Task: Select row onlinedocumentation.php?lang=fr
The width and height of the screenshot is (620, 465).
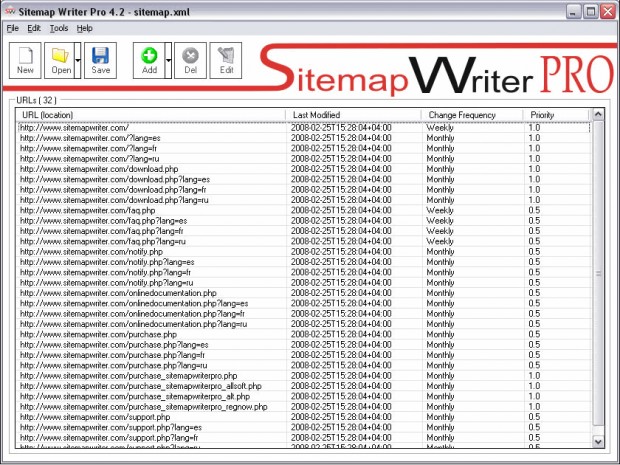Action: pos(304,314)
